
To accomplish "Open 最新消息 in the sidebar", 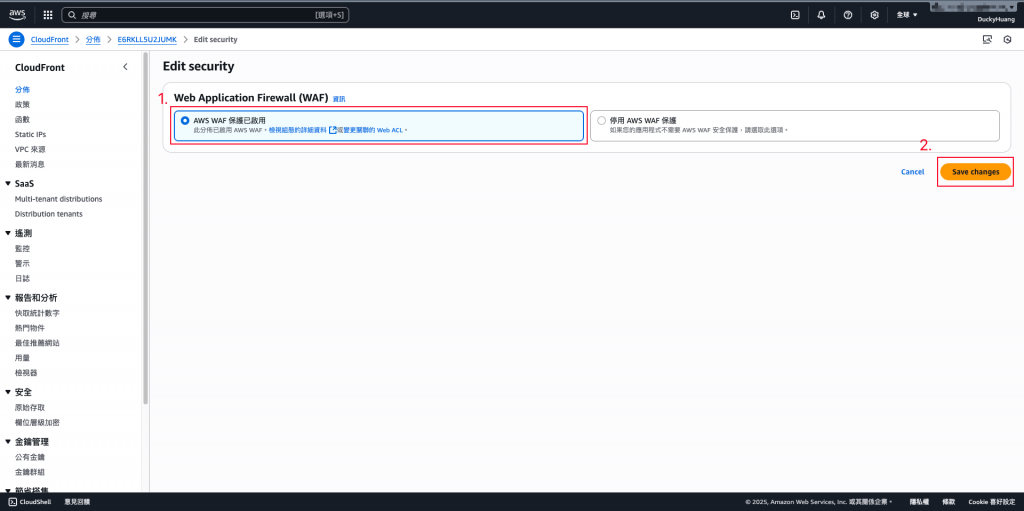I will [29, 165].
